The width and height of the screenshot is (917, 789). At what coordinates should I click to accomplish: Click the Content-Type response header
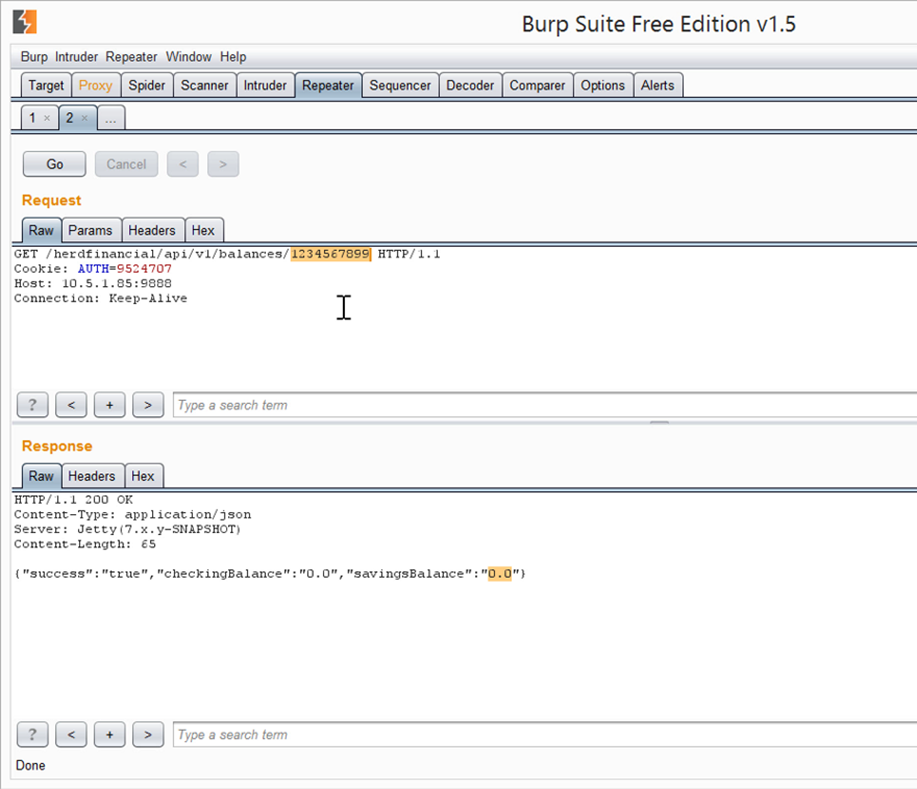pos(133,515)
